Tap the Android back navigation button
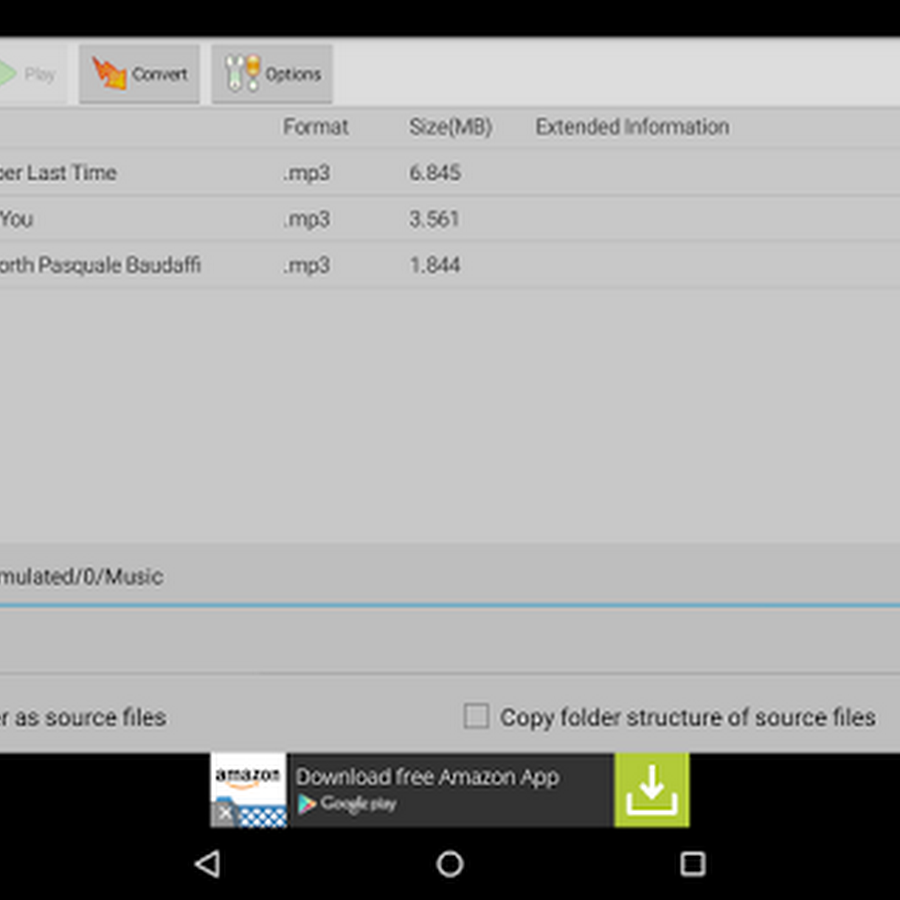 coord(207,864)
